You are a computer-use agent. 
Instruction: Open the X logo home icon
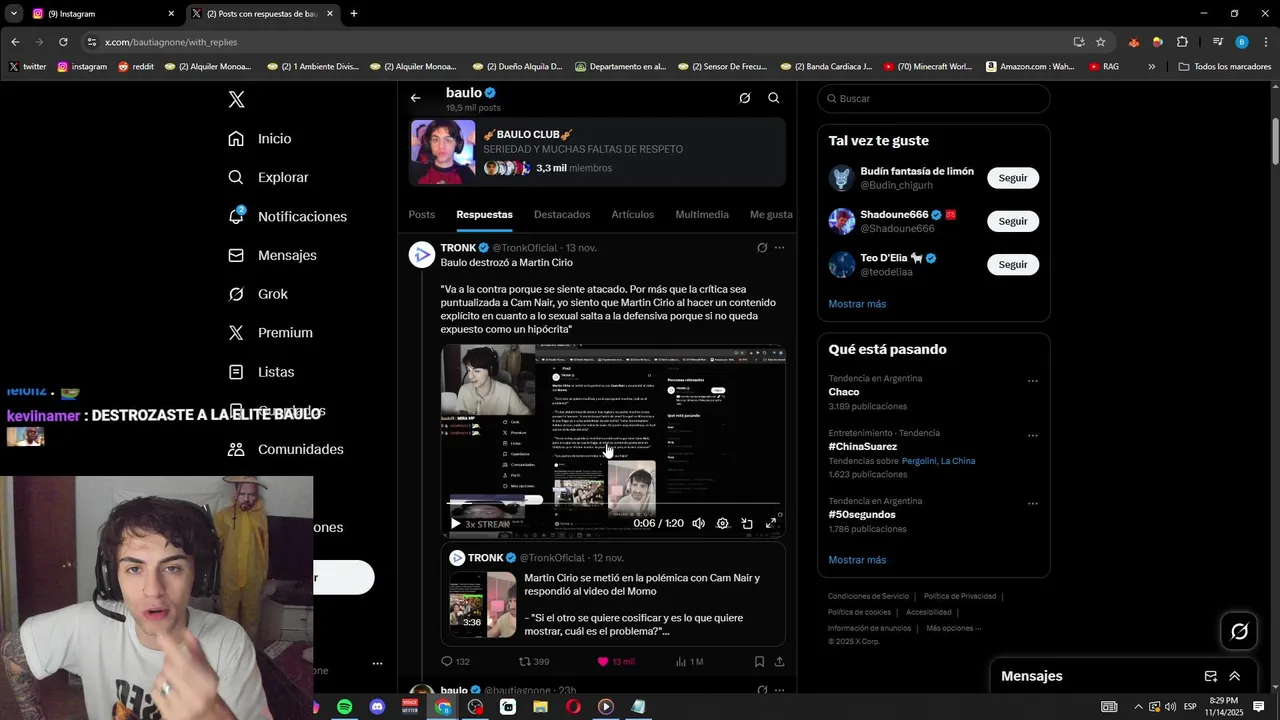coord(236,100)
